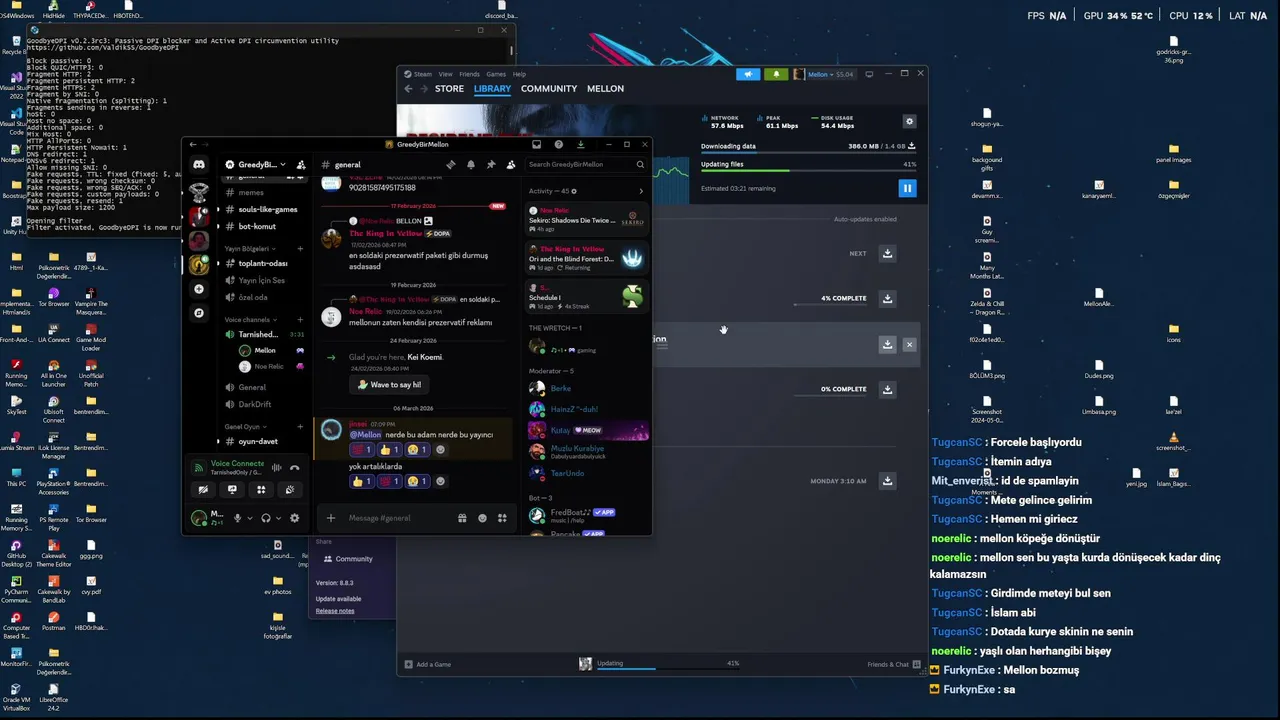Switch to STORE tab in Steam
The height and width of the screenshot is (720, 1280).
tap(449, 89)
